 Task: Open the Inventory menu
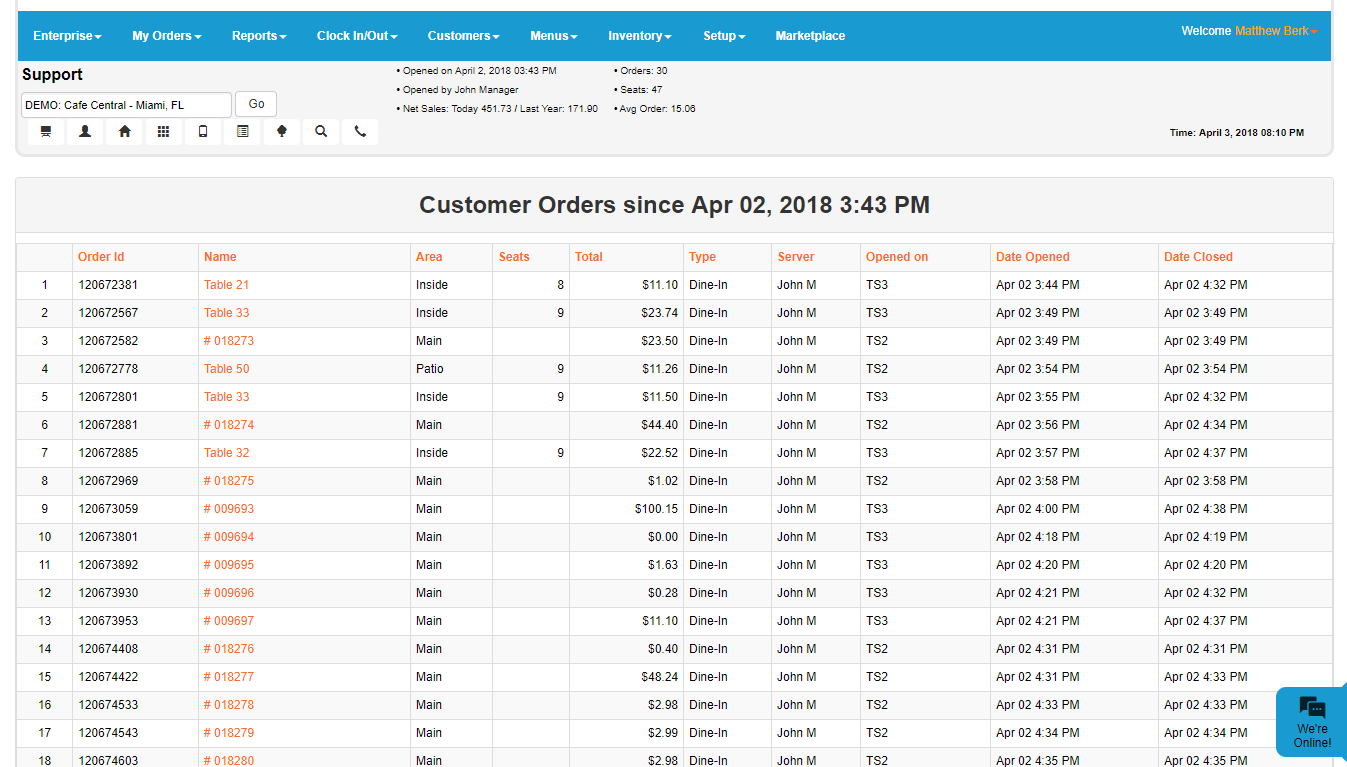point(639,36)
